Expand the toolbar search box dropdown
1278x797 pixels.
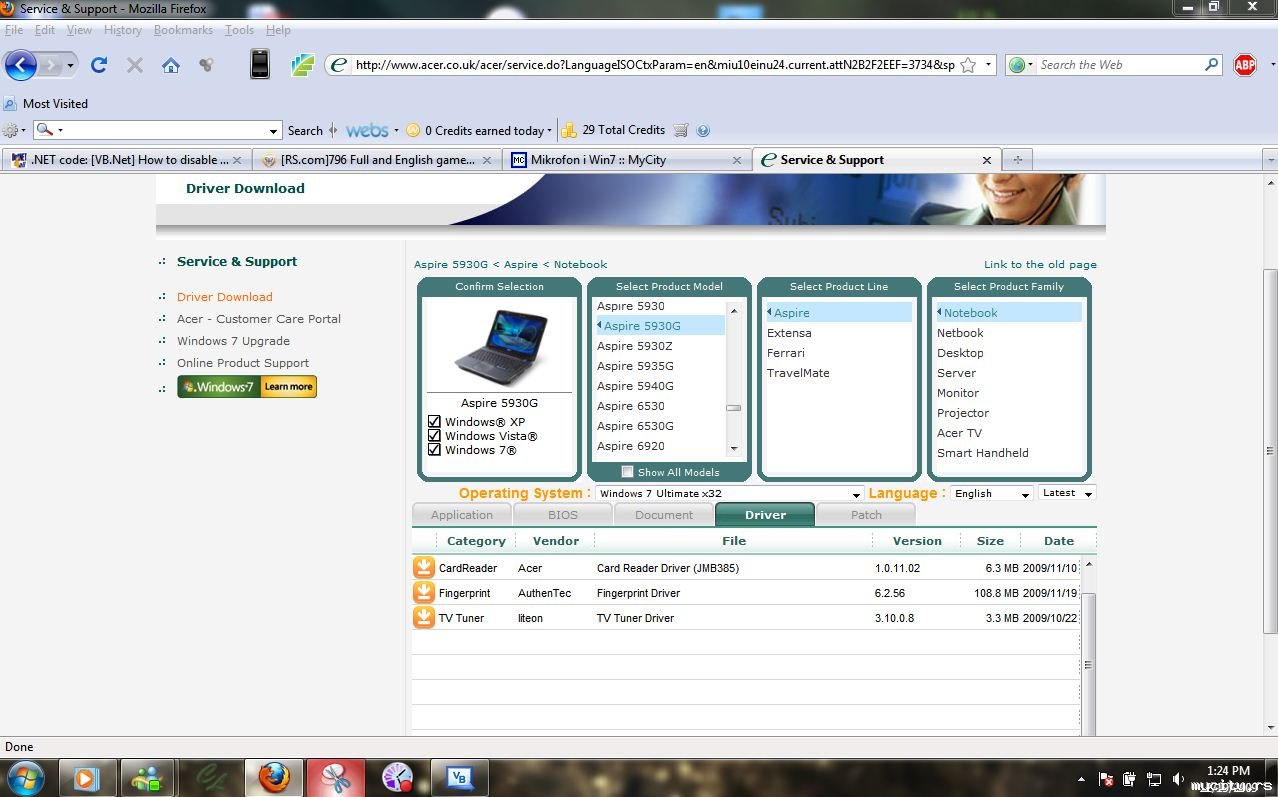(x=273, y=131)
